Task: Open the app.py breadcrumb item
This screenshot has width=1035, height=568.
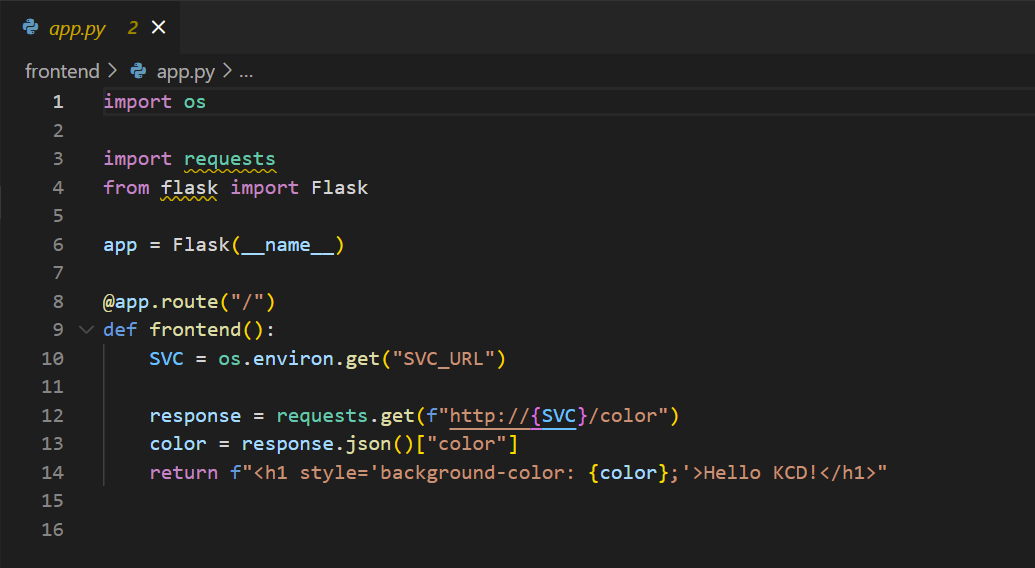Action: (186, 72)
